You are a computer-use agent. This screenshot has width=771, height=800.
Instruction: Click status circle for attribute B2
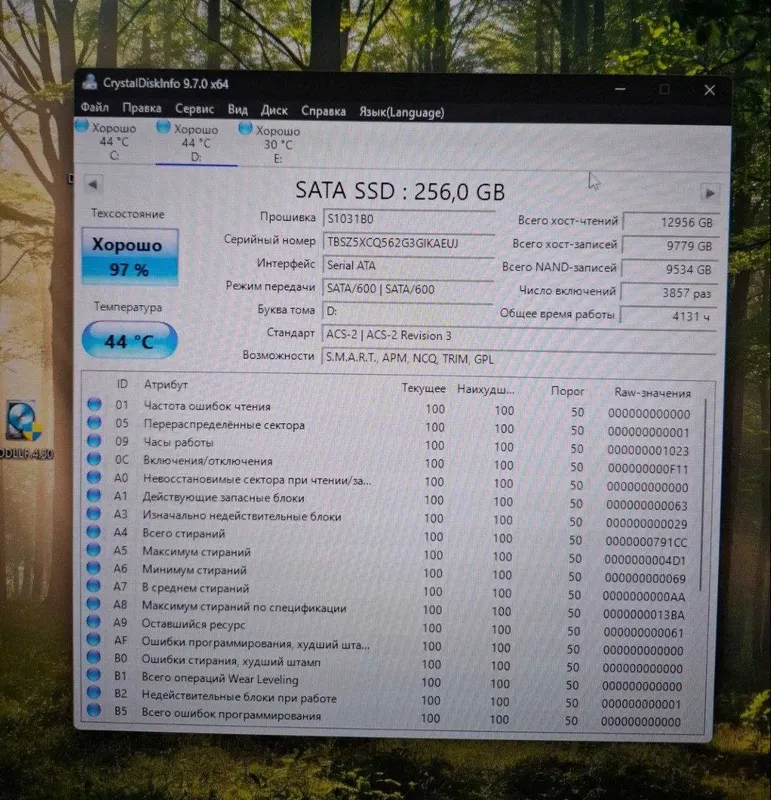pyautogui.click(x=94, y=692)
